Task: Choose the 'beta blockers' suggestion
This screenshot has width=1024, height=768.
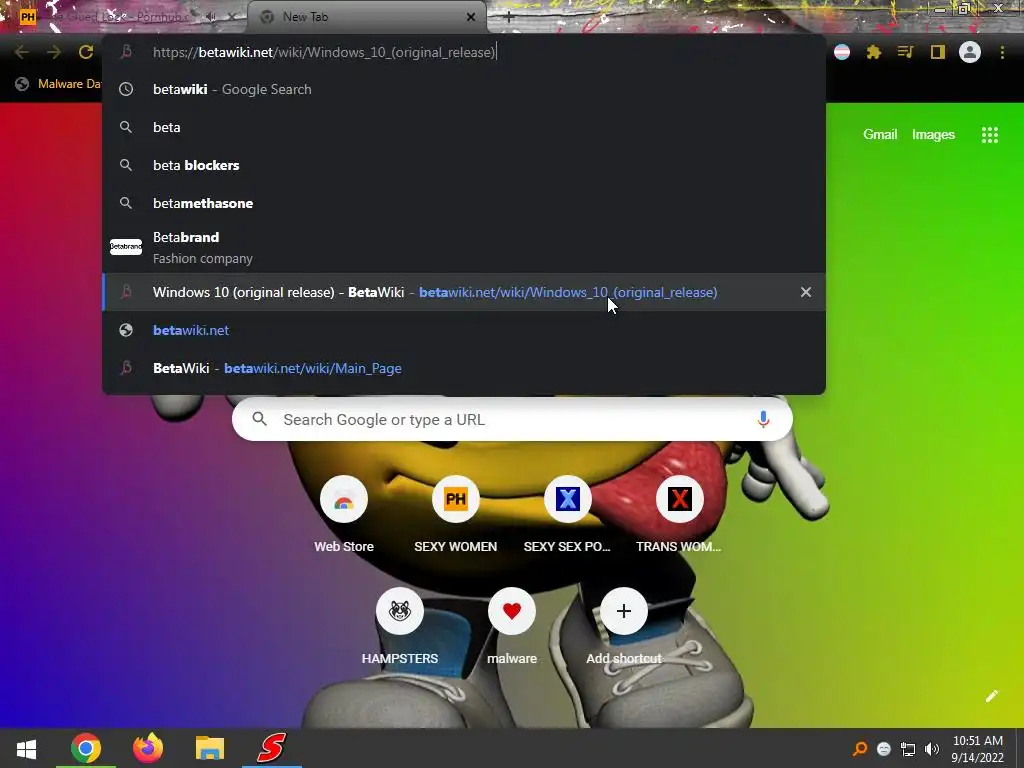Action: pos(464,165)
